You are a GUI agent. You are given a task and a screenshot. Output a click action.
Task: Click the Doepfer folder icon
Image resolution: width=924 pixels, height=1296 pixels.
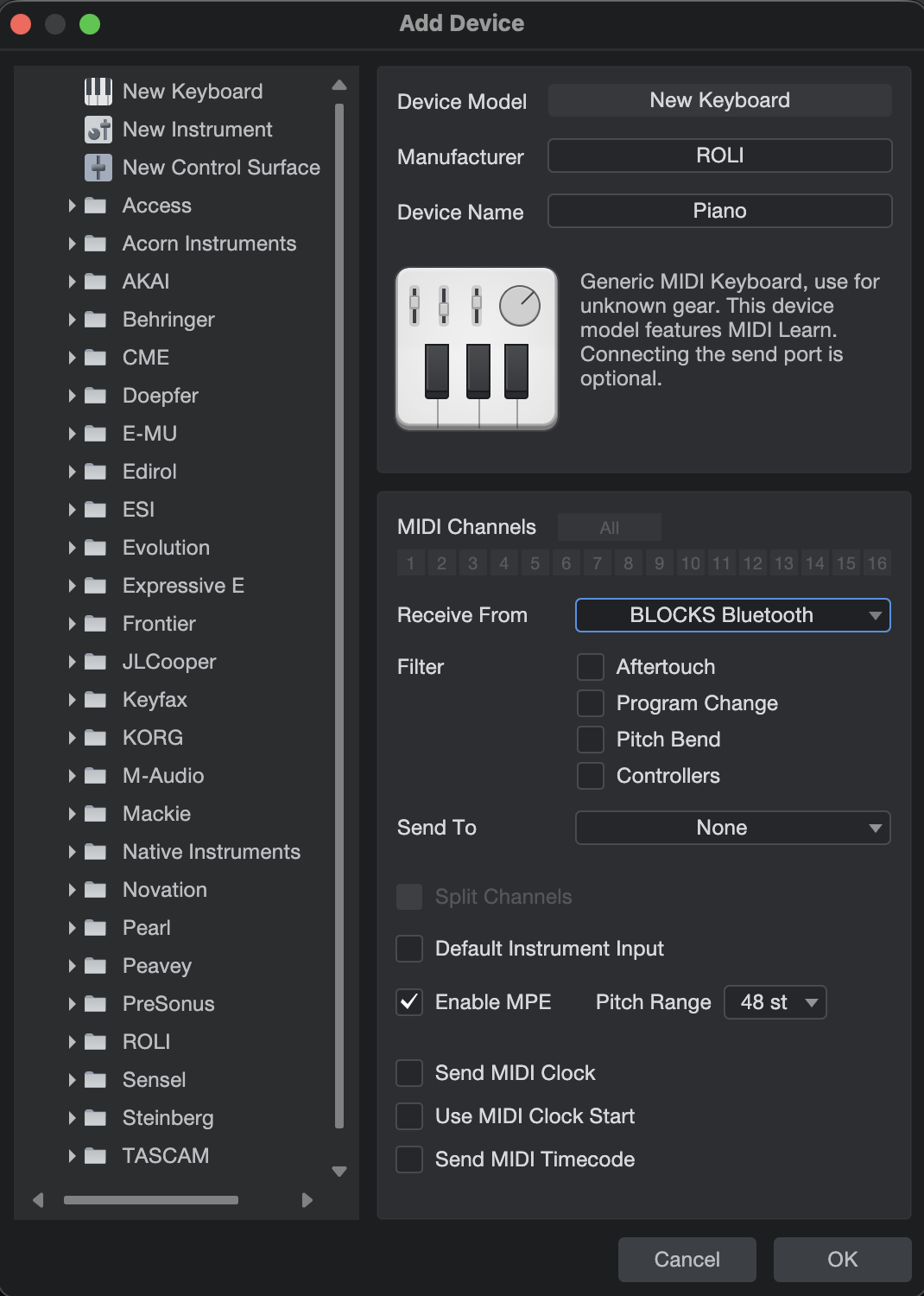[x=95, y=396]
